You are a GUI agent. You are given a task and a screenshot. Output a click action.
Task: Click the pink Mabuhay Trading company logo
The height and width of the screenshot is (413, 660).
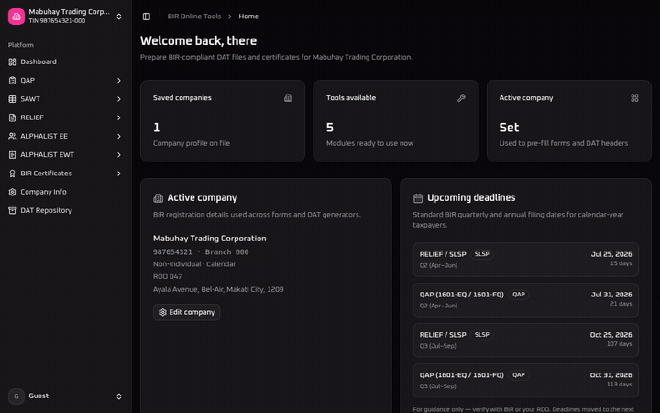pos(16,16)
